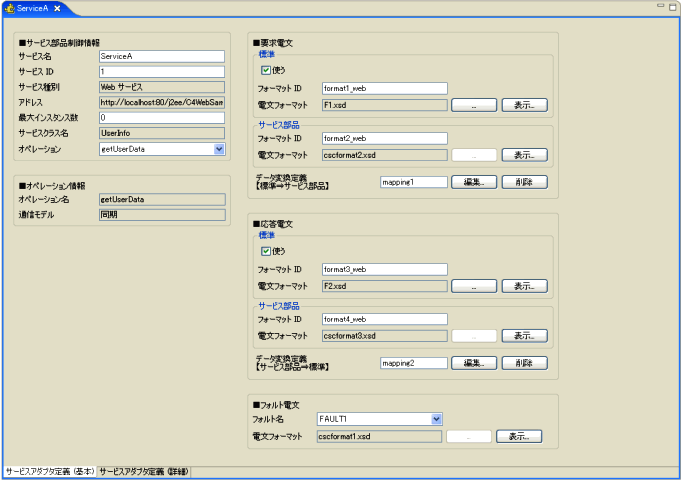Click the format1_web フォーマット ID field
This screenshot has width=683, height=481.
[x=384, y=88]
